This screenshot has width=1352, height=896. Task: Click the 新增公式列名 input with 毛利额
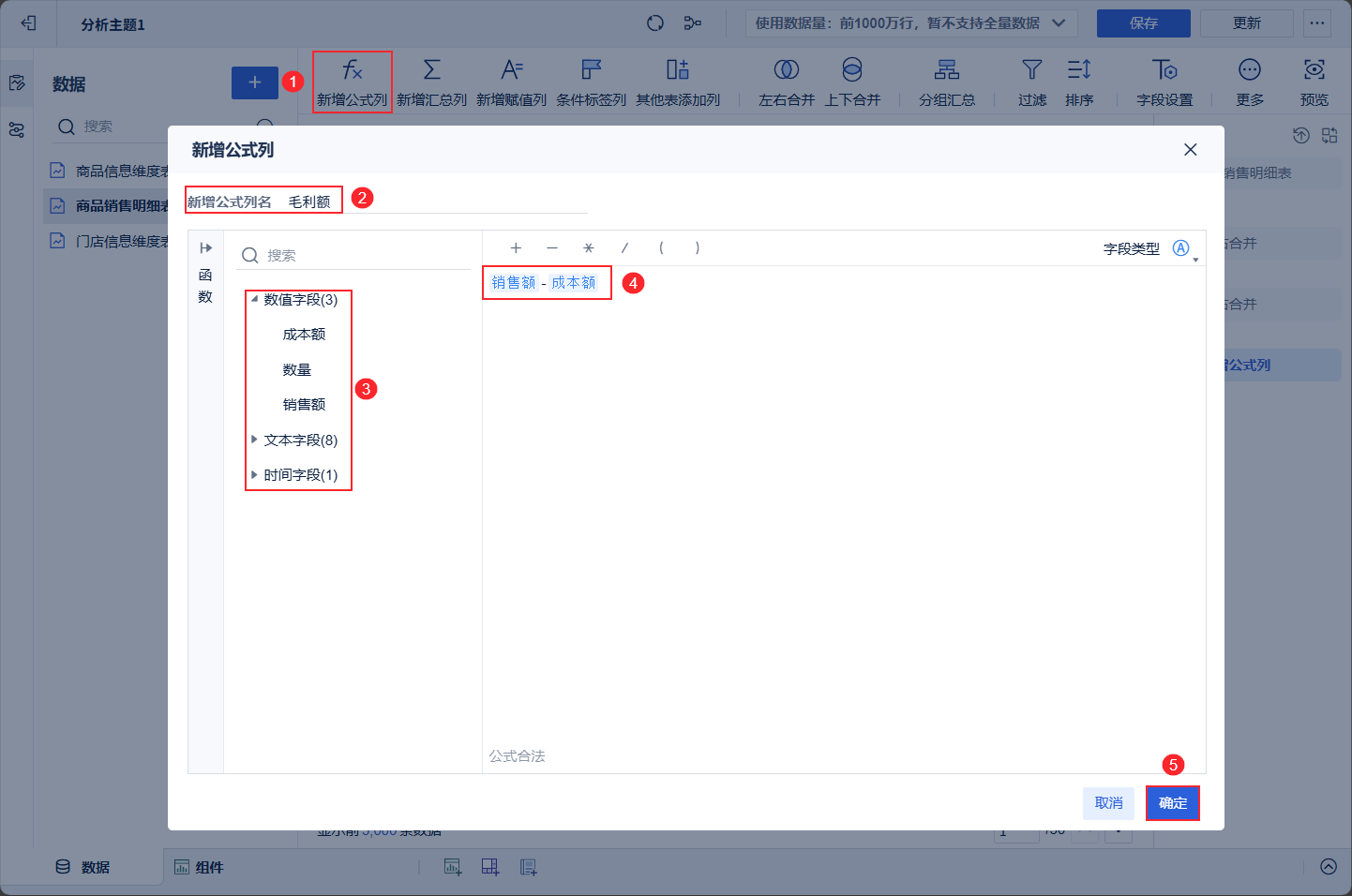click(x=436, y=202)
